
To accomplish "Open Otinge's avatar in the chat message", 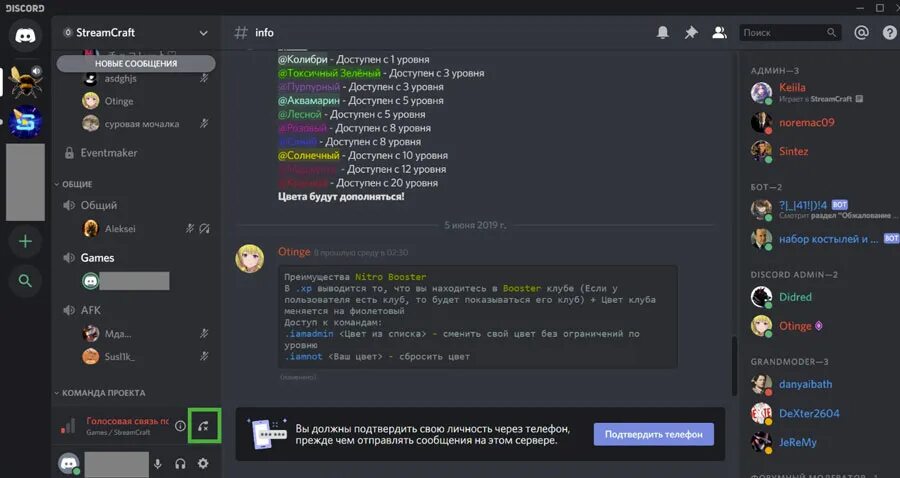I will [250, 259].
